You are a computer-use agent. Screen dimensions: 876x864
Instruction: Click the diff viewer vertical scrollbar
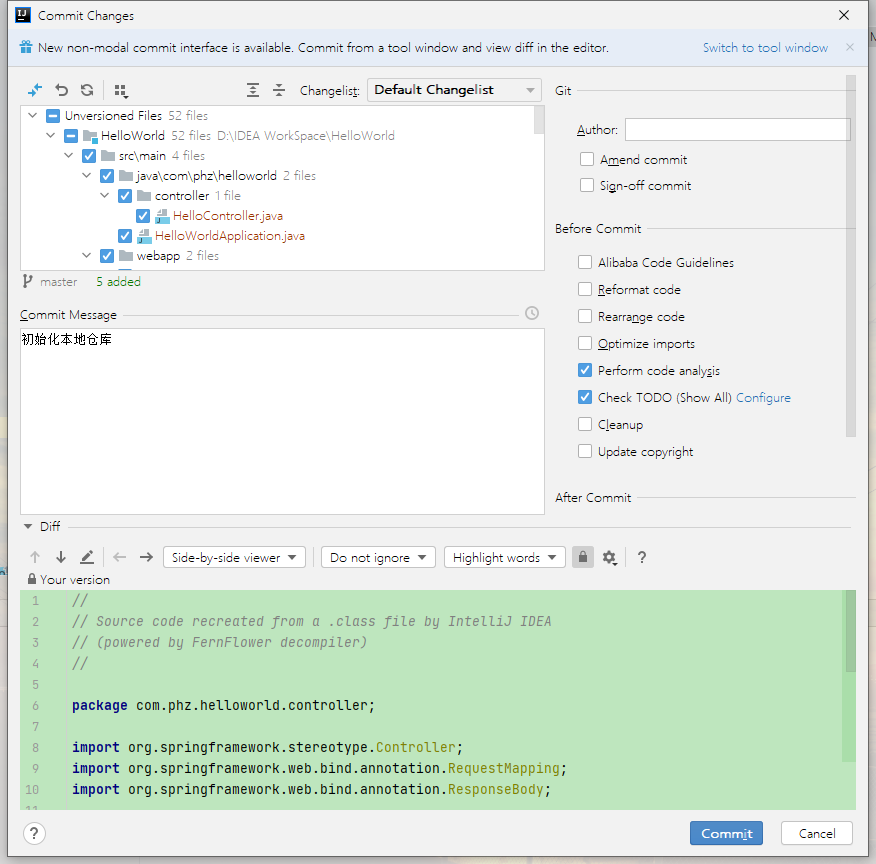(850, 631)
